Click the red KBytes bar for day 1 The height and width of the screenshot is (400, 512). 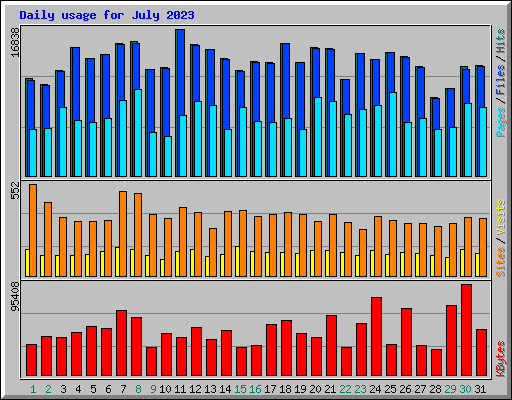(31, 360)
